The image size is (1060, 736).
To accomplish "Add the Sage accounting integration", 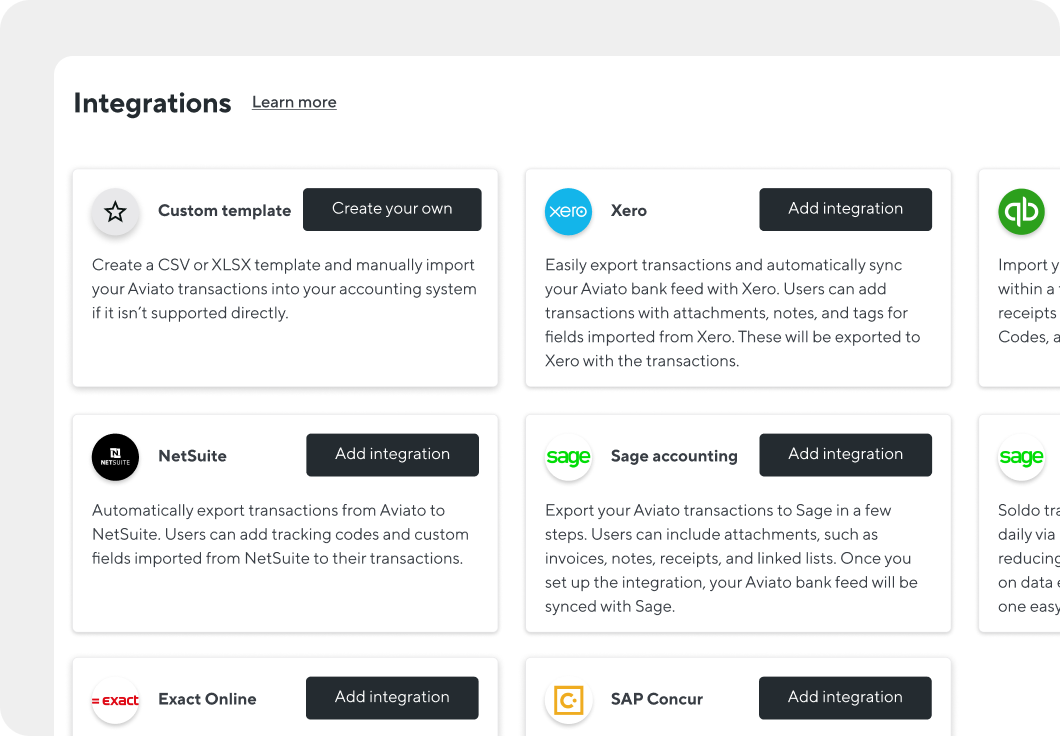I will [845, 455].
